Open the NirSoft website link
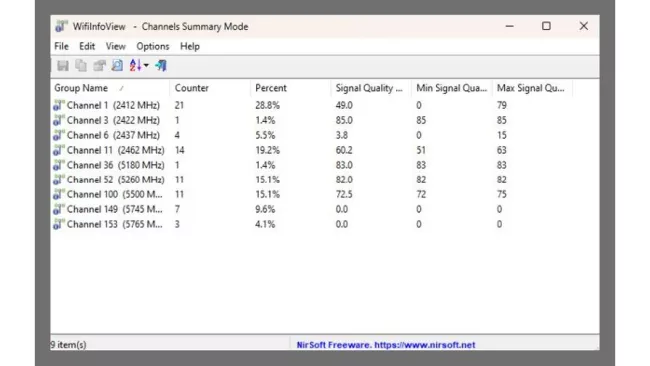650x366 pixels. point(386,345)
